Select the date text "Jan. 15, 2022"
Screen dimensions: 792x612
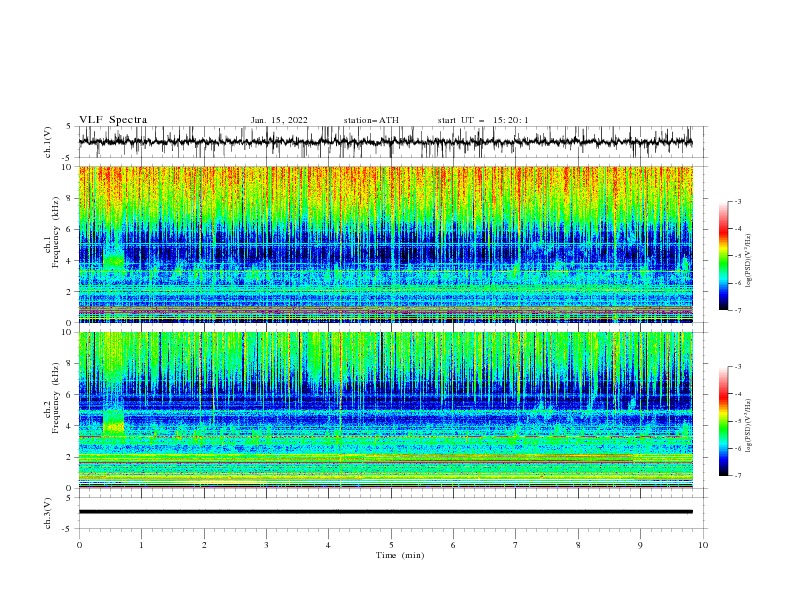click(279, 120)
